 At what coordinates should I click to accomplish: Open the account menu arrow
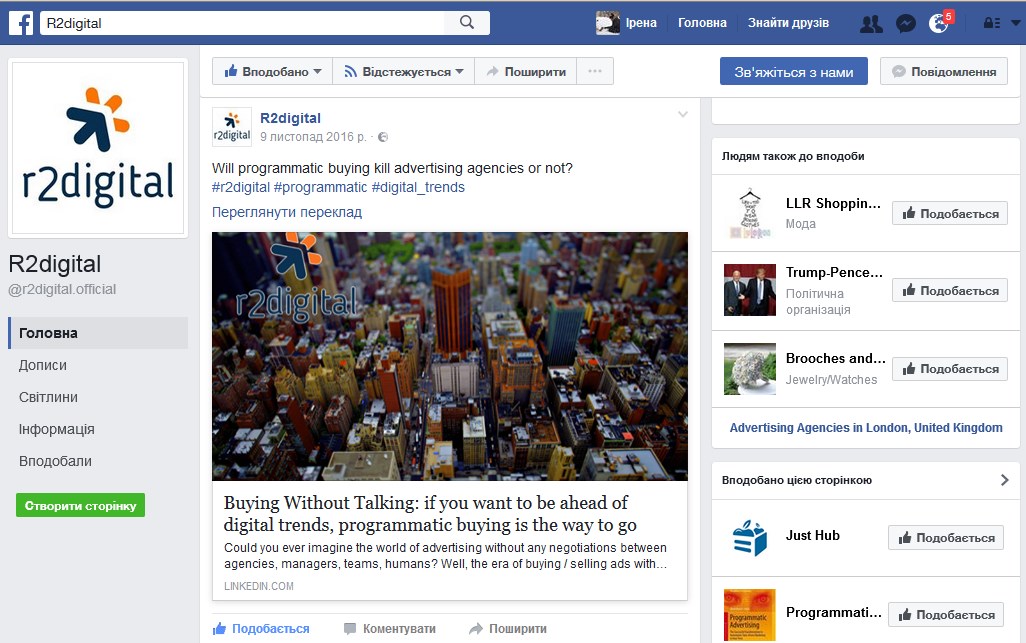[x=1016, y=23]
